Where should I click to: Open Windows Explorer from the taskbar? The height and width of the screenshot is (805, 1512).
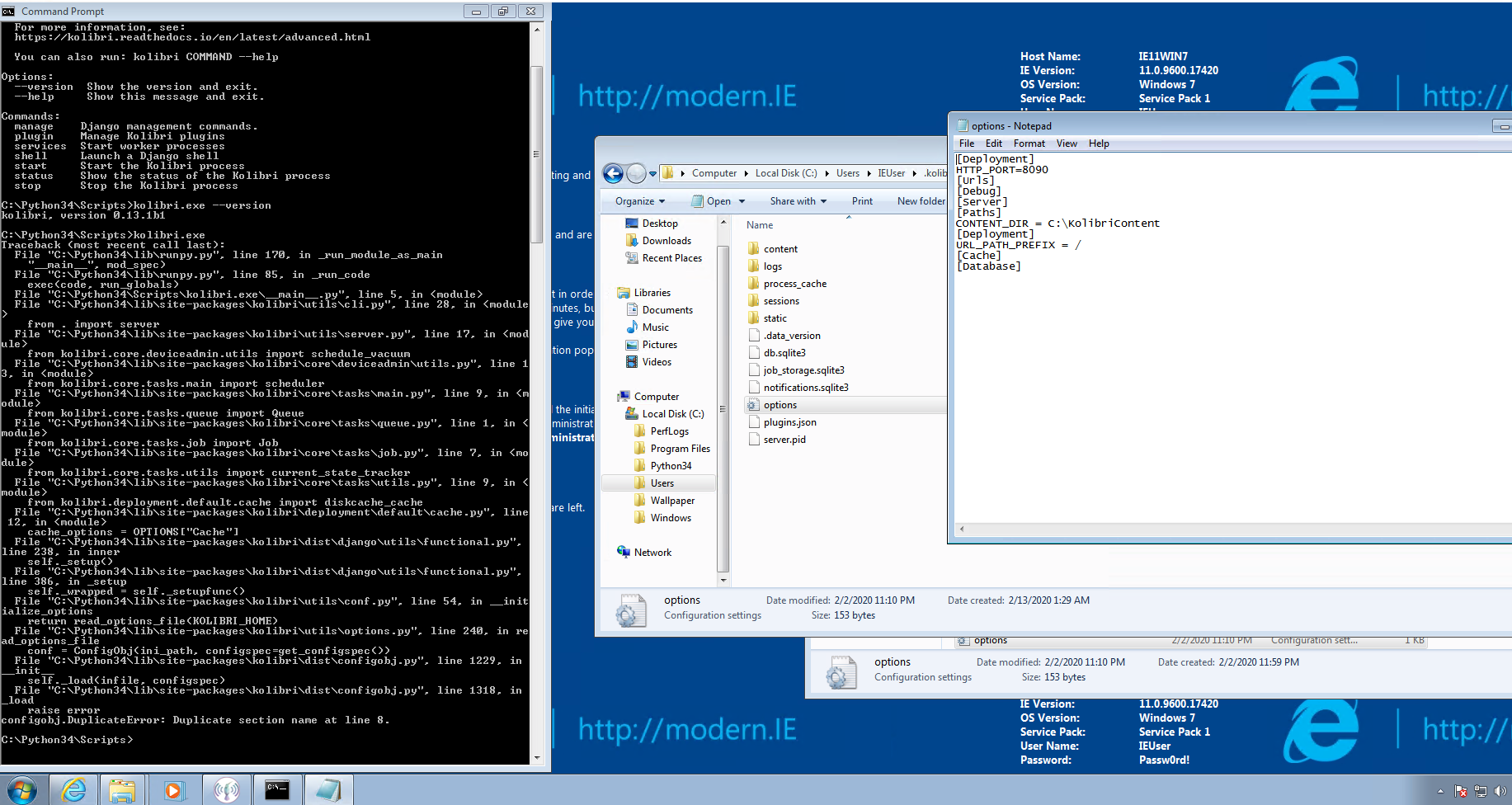click(122, 789)
